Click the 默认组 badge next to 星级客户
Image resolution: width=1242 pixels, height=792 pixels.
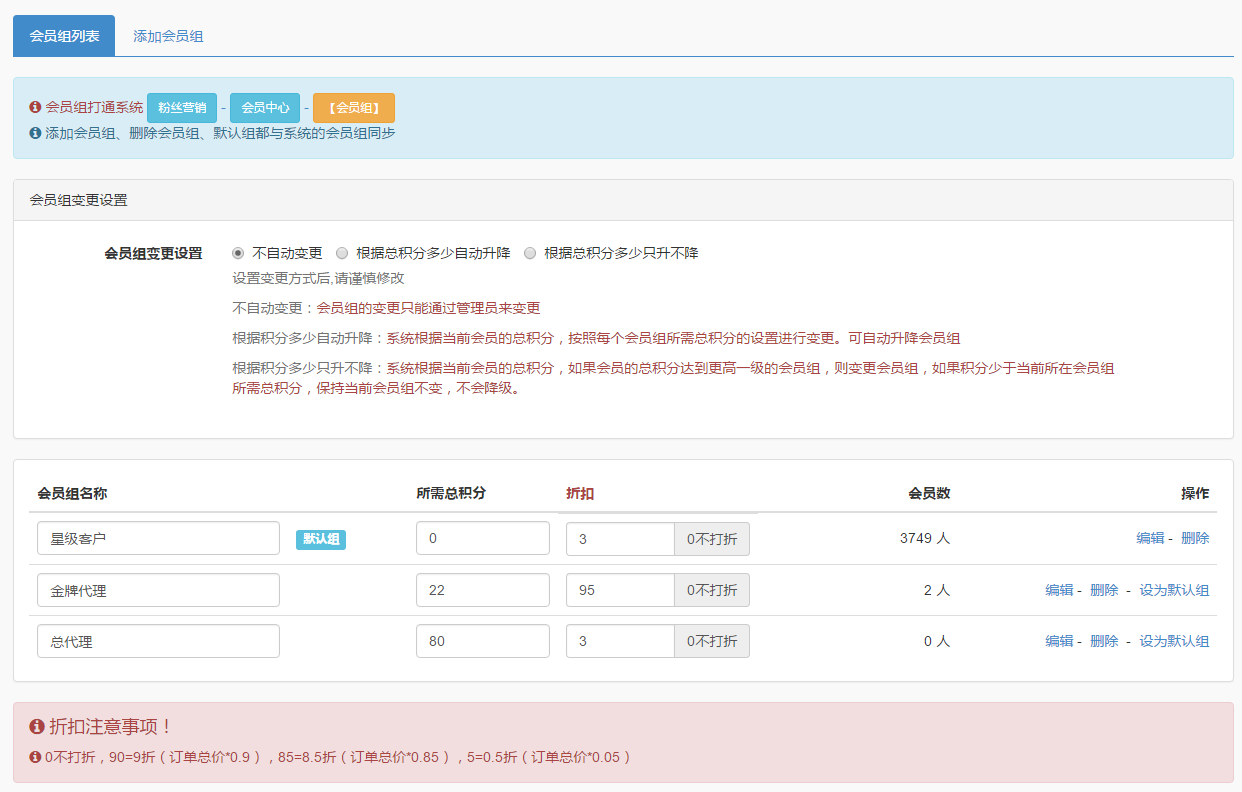pos(321,539)
